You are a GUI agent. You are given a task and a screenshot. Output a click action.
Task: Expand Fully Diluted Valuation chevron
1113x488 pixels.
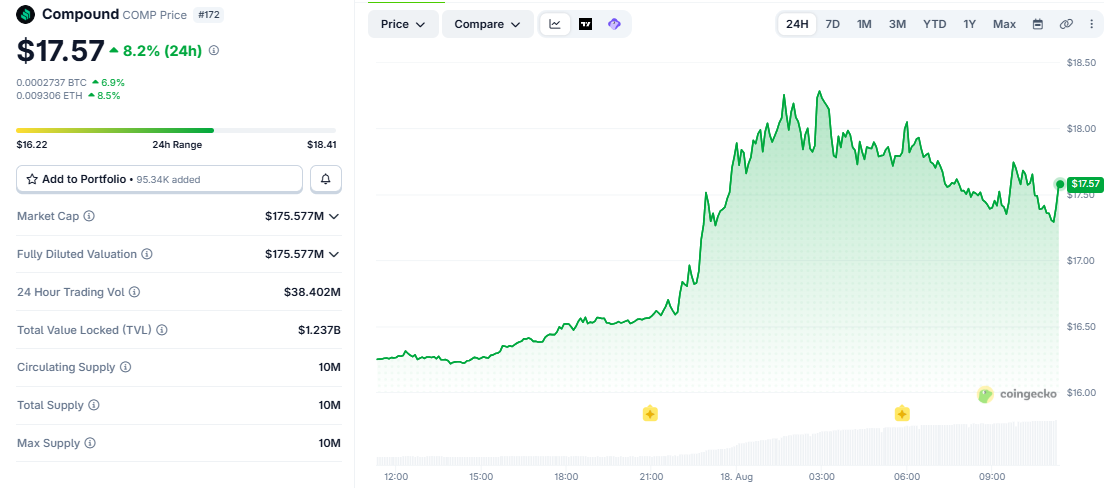334,254
